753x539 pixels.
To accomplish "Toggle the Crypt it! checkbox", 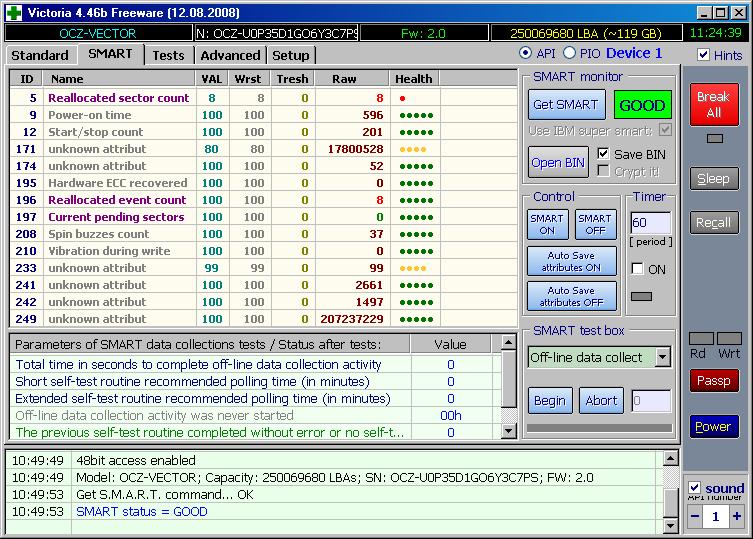I will [x=603, y=171].
